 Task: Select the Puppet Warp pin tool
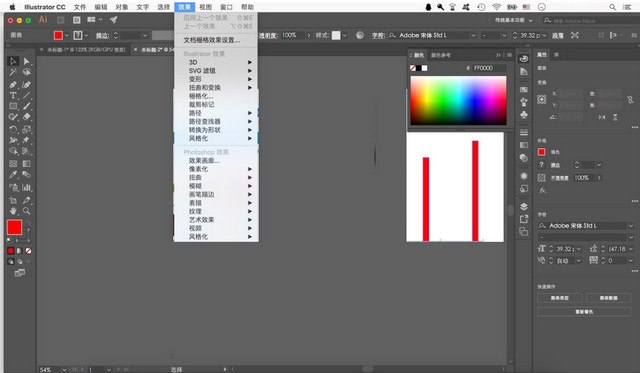[27, 140]
